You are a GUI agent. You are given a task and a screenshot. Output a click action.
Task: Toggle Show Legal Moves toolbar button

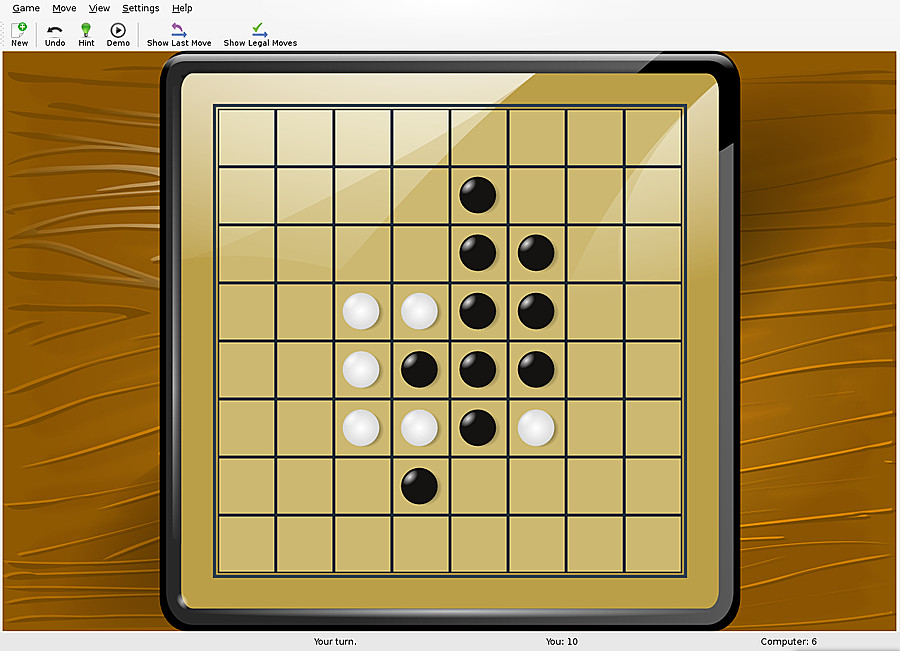260,35
